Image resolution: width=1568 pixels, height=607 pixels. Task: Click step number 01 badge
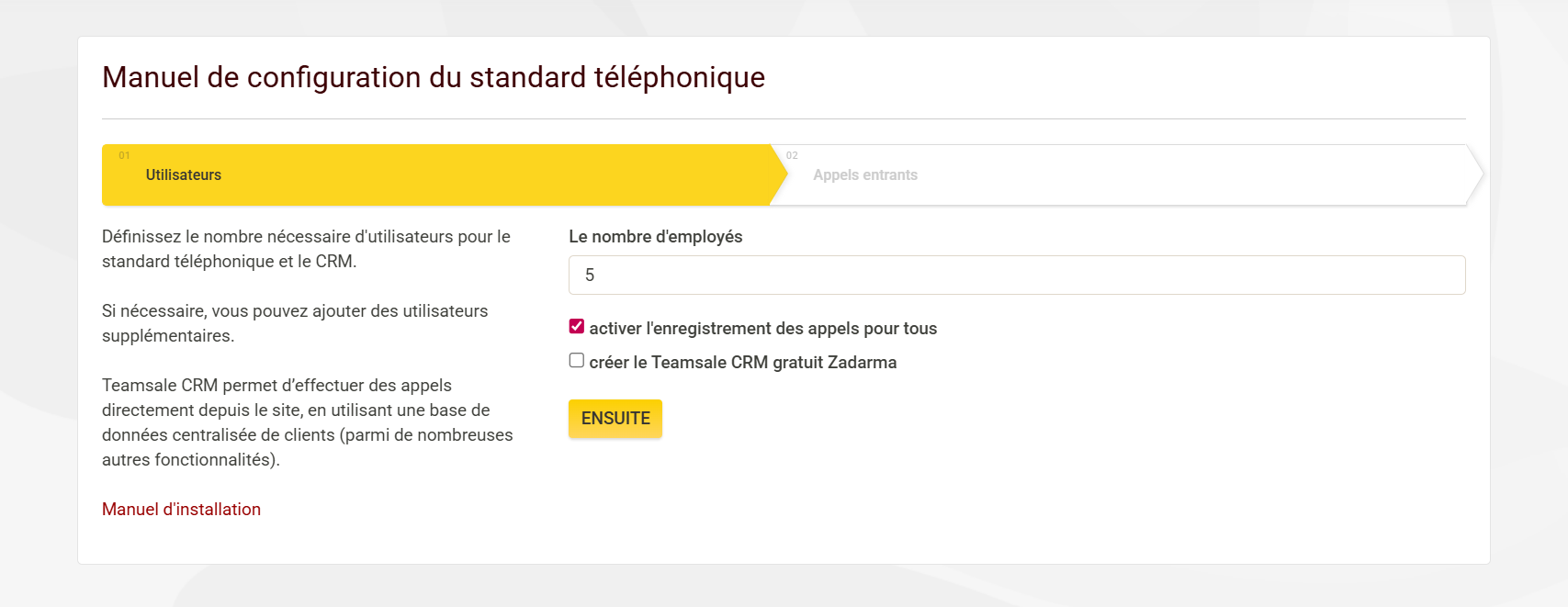coord(124,156)
